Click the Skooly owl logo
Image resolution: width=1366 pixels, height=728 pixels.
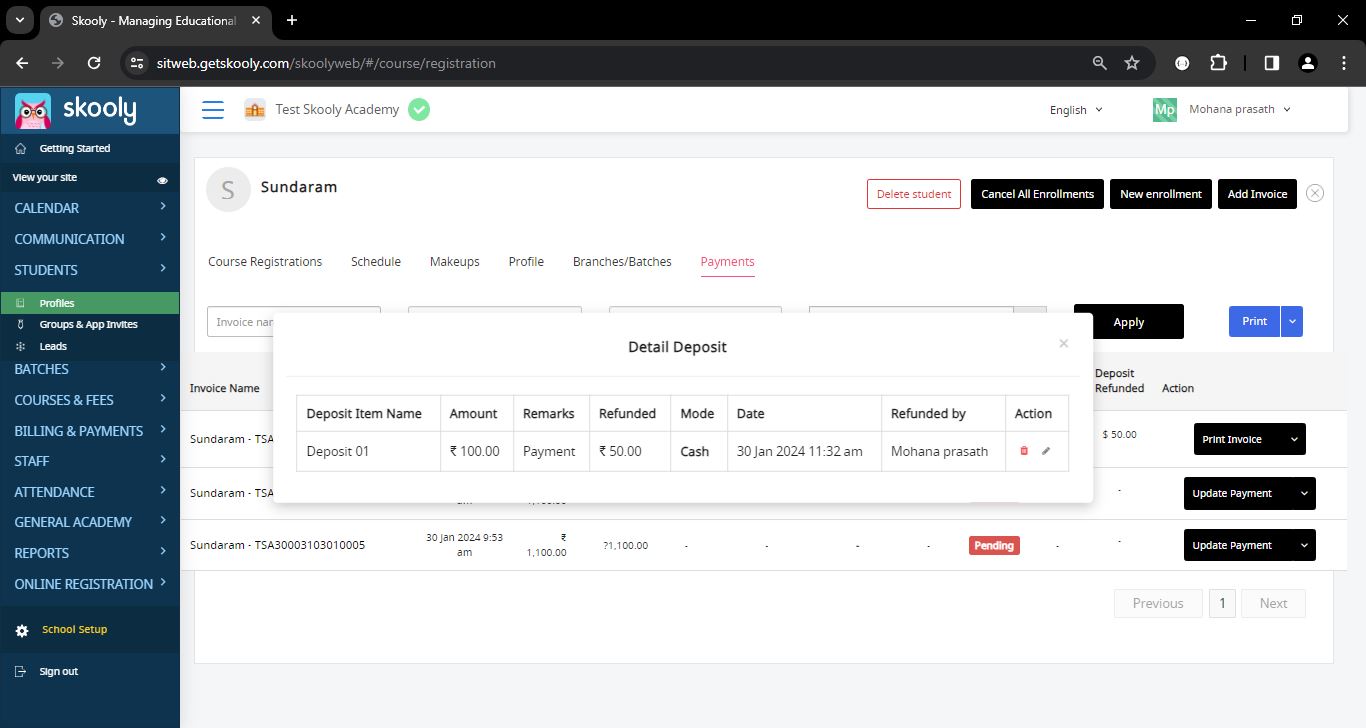(33, 110)
